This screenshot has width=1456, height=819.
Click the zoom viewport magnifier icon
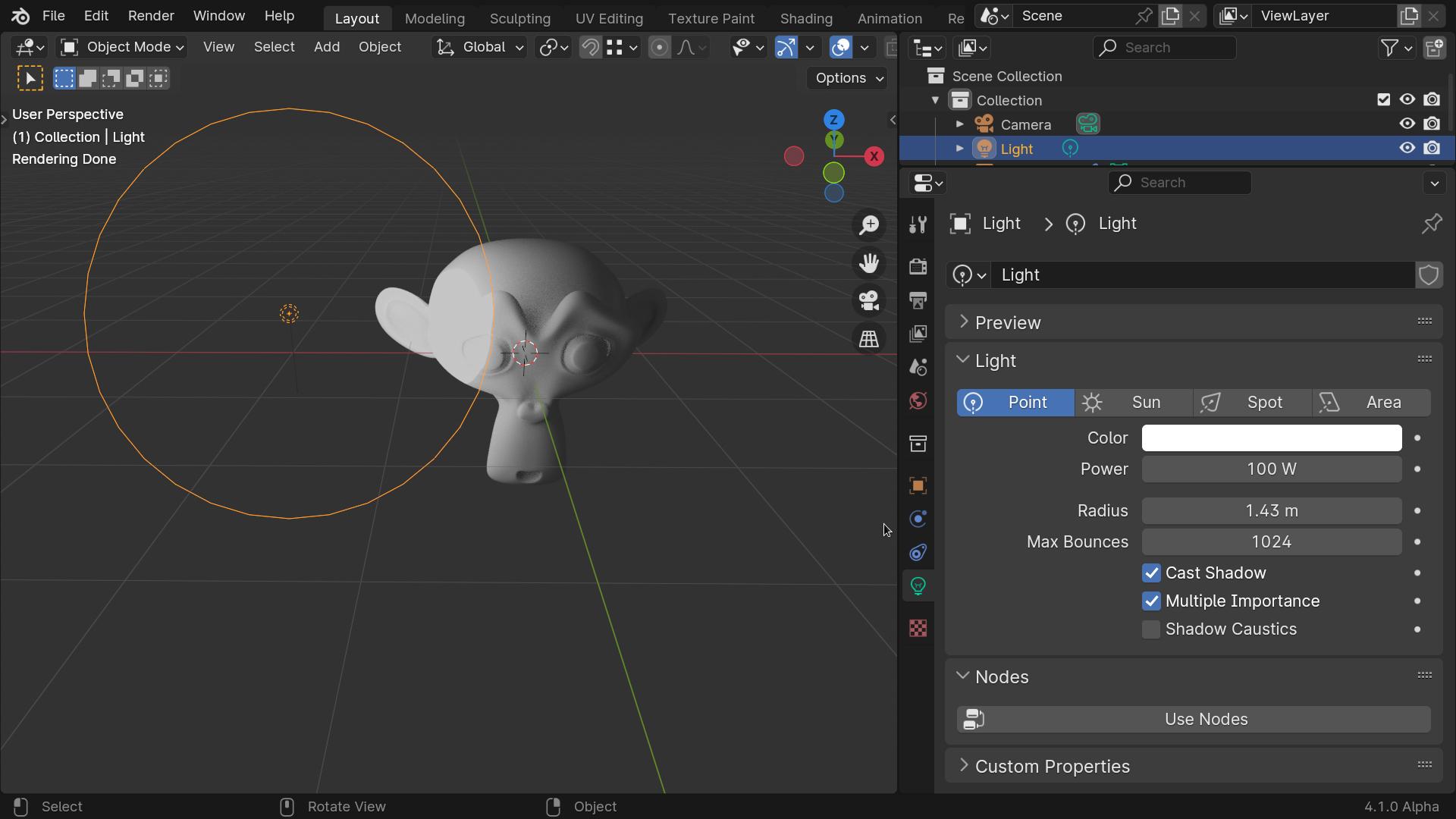click(x=869, y=225)
